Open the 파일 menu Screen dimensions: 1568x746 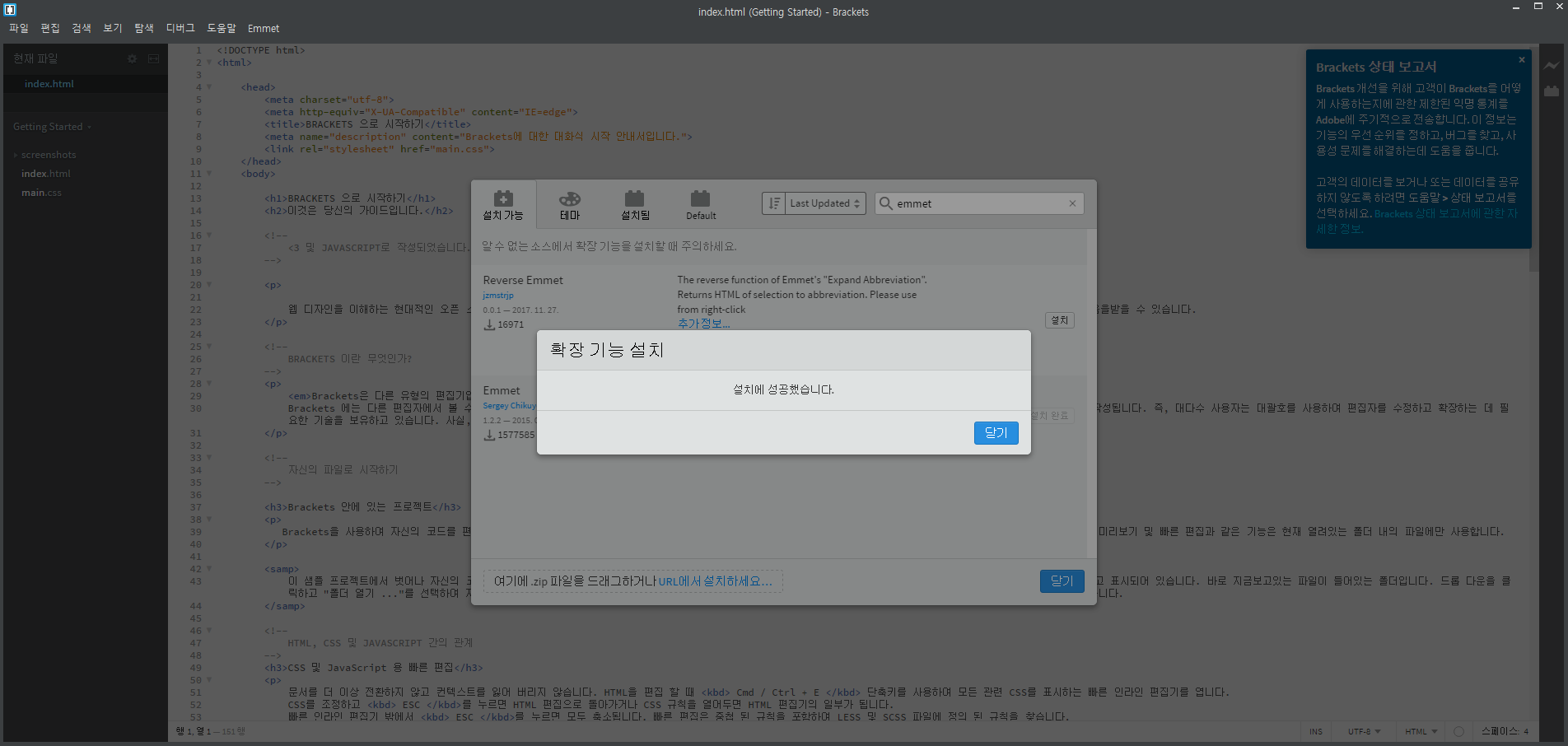click(19, 28)
